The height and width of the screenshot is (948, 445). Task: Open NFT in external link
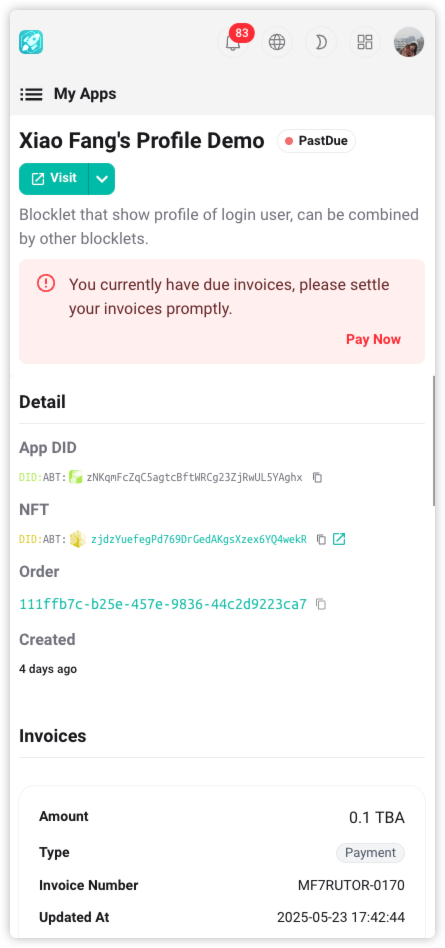[x=339, y=539]
